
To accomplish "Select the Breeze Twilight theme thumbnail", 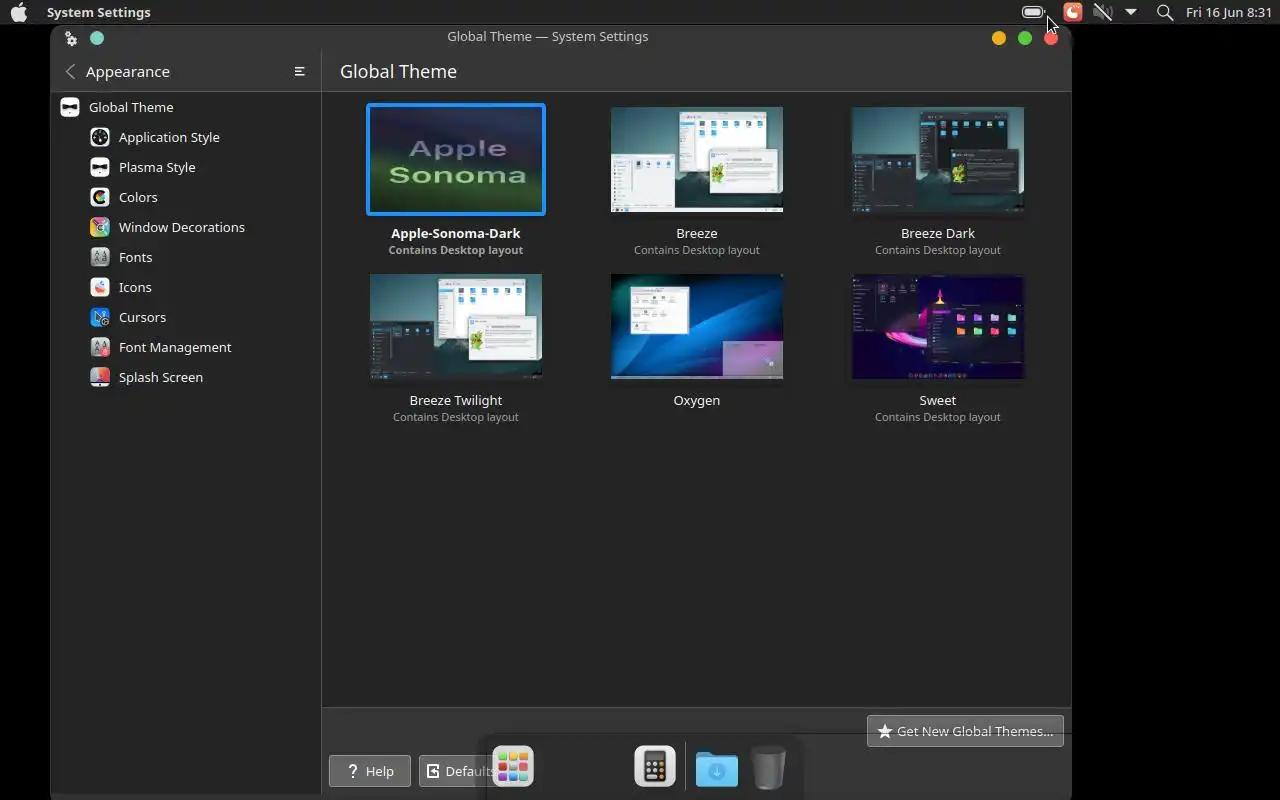I will (456, 326).
